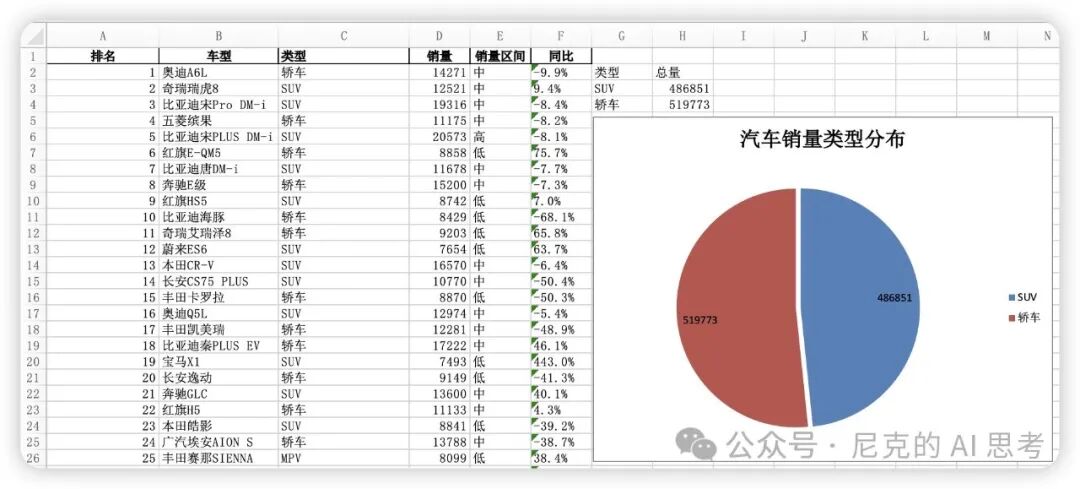Select cell 丰田赛那SIENNA
Image resolution: width=1080 pixels, height=489 pixels.
(218, 459)
